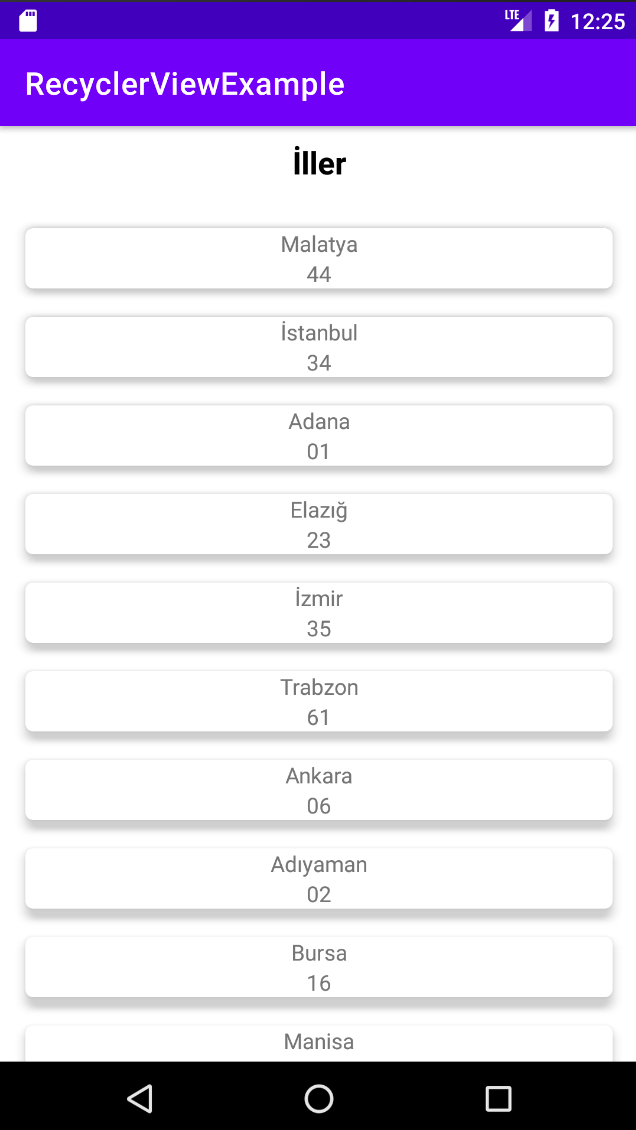
Task: Open the Elazığ 23 entry
Action: 318,524
